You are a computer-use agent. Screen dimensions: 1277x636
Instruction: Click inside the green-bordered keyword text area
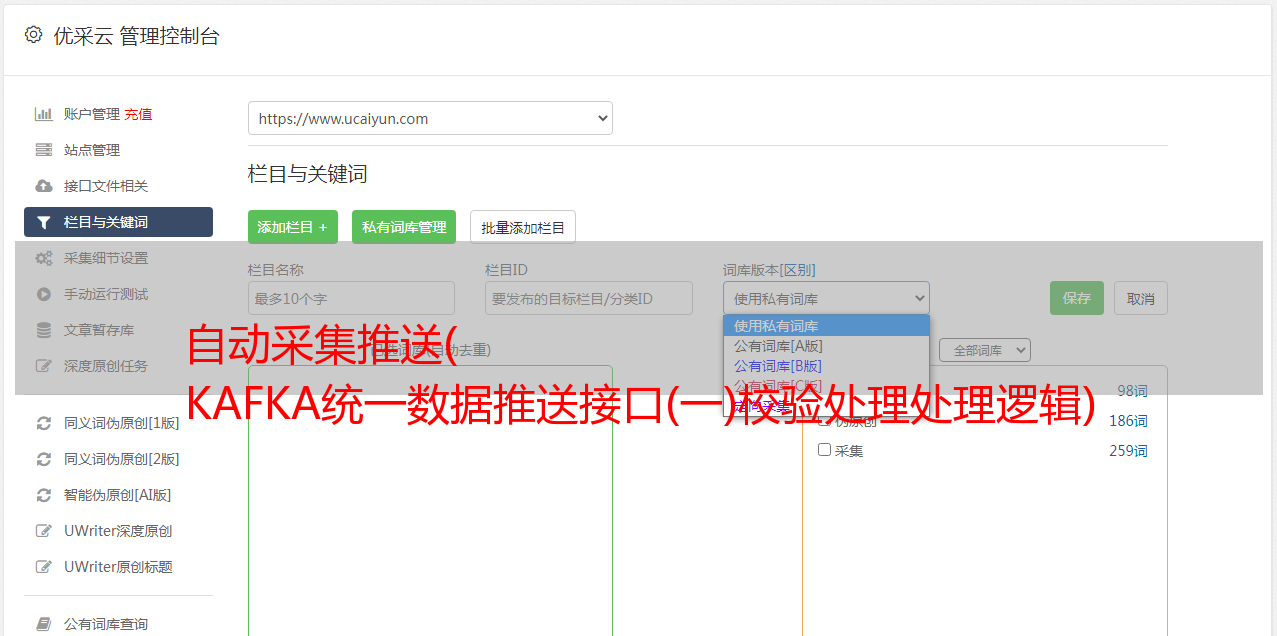430,500
